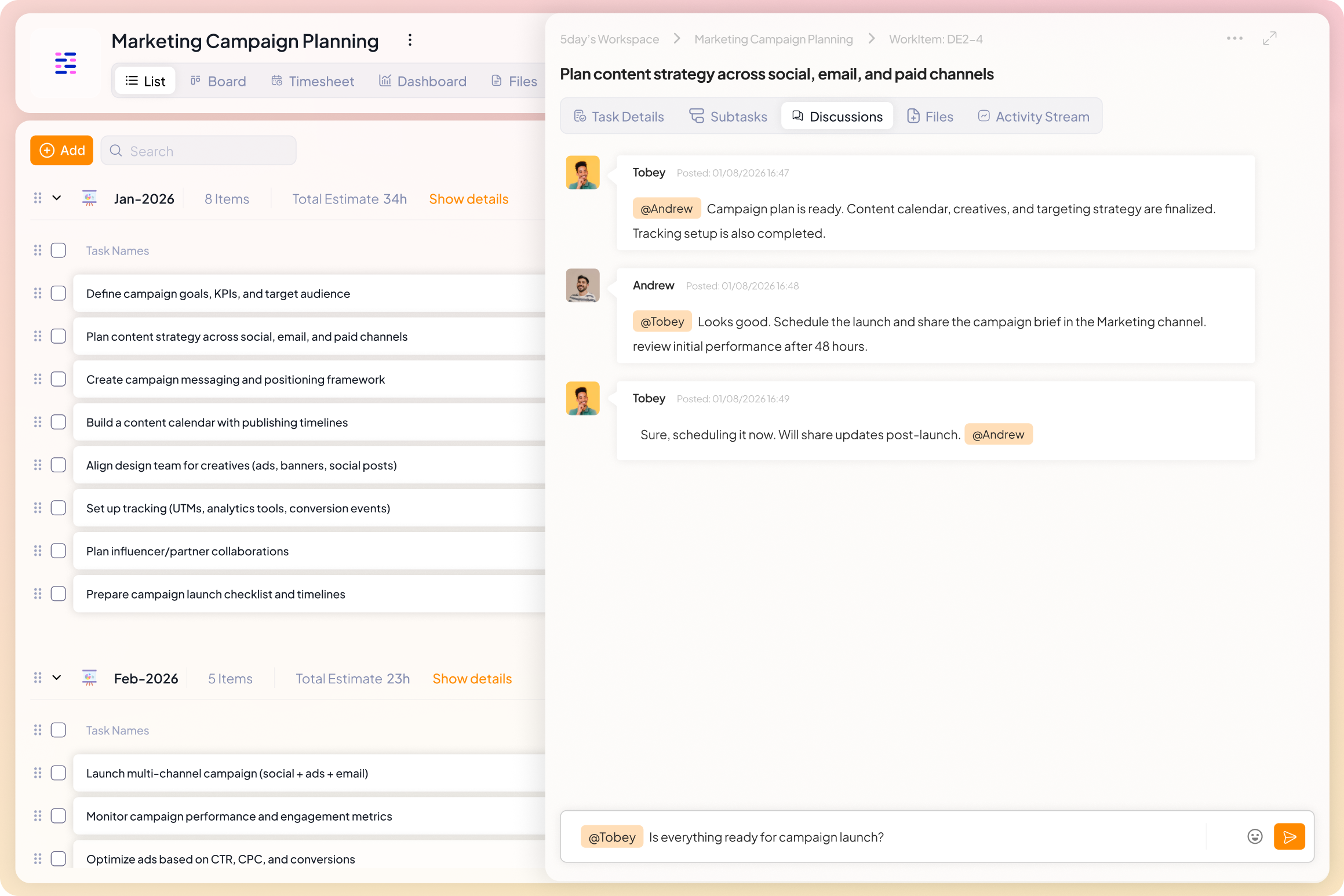Click the Jan-2026 sprint board icon
The width and height of the screenshot is (1344, 896).
point(89,198)
